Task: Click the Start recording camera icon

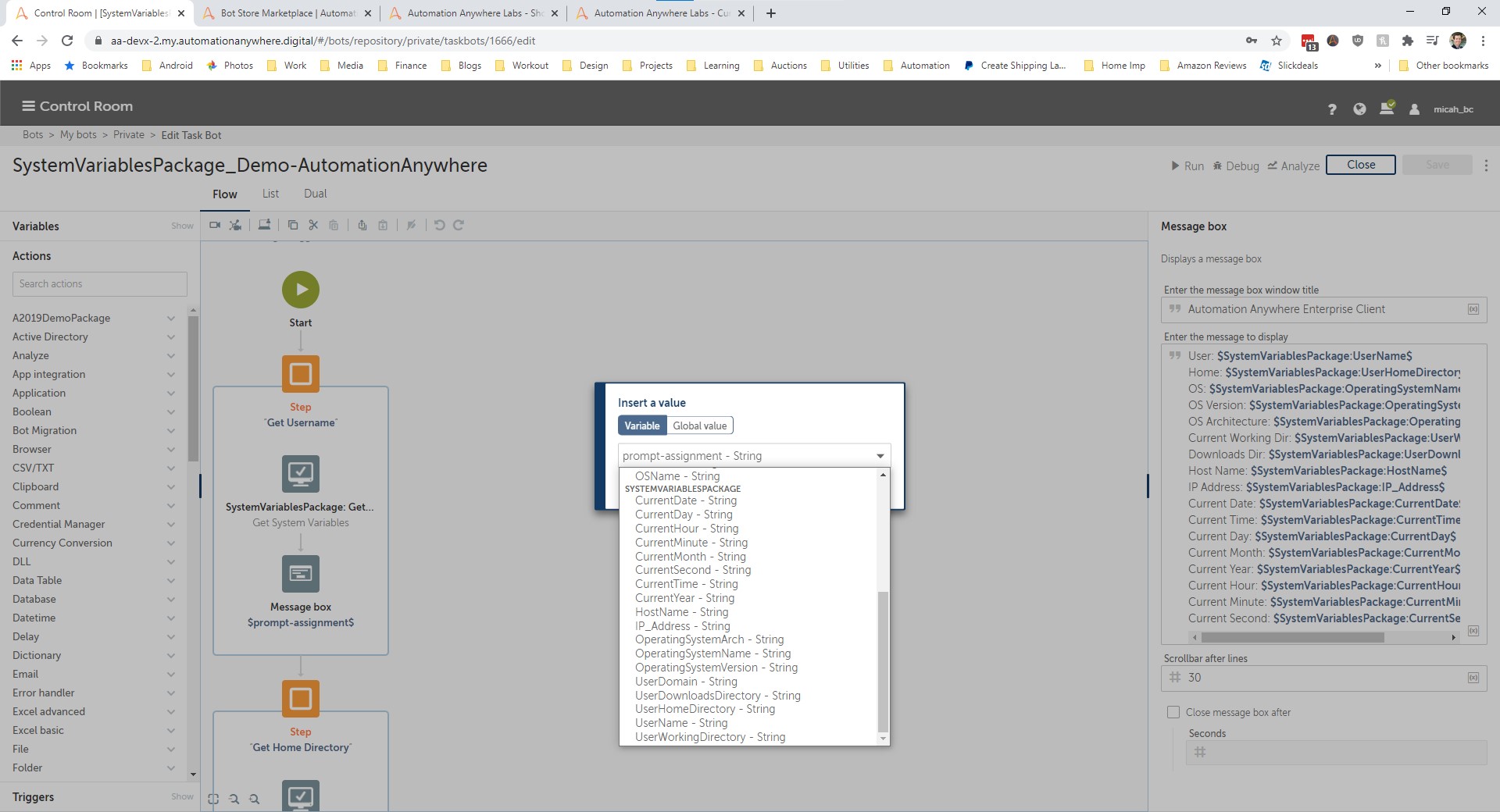Action: (215, 225)
